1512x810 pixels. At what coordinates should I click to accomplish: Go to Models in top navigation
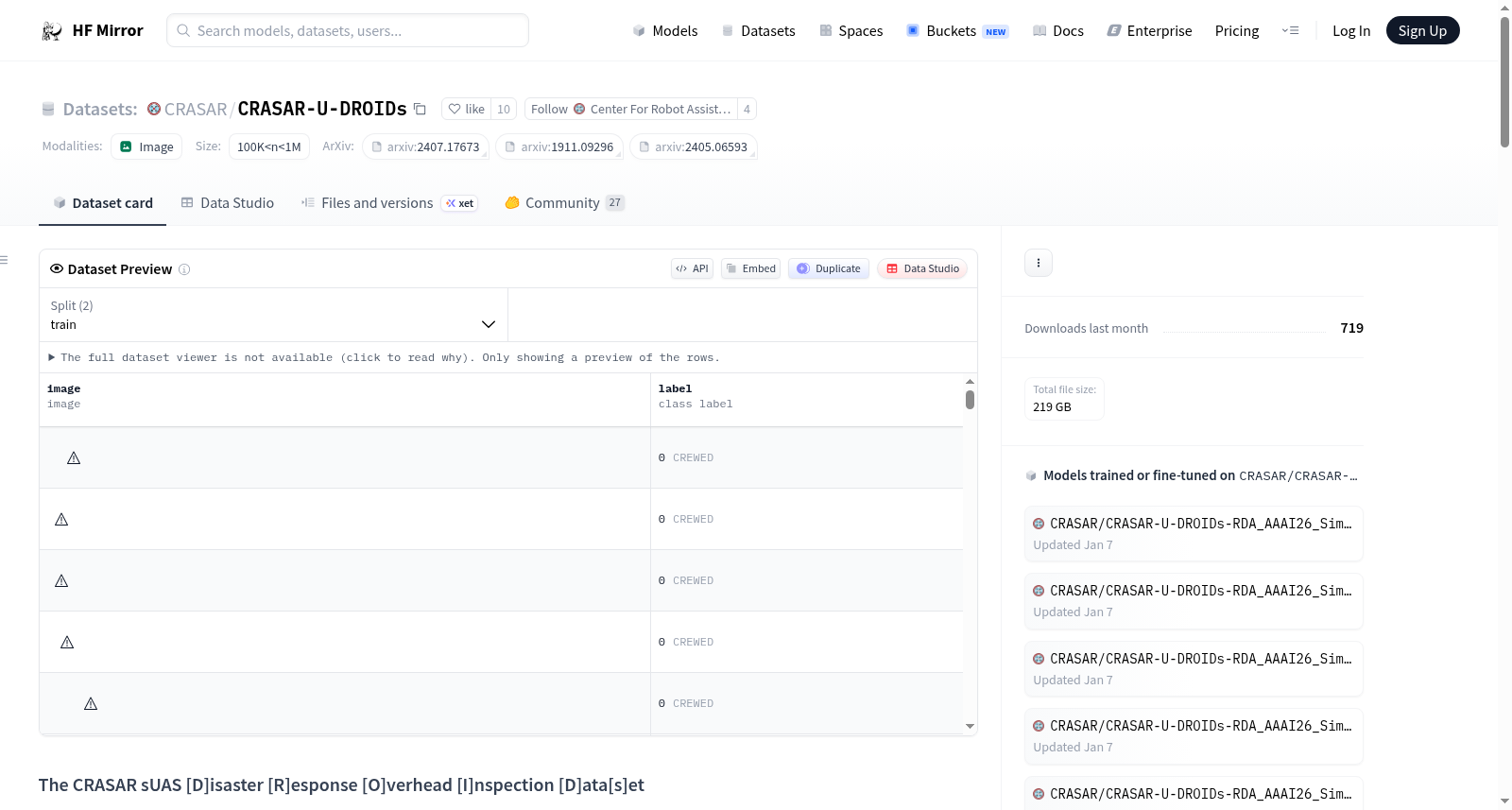click(x=665, y=31)
